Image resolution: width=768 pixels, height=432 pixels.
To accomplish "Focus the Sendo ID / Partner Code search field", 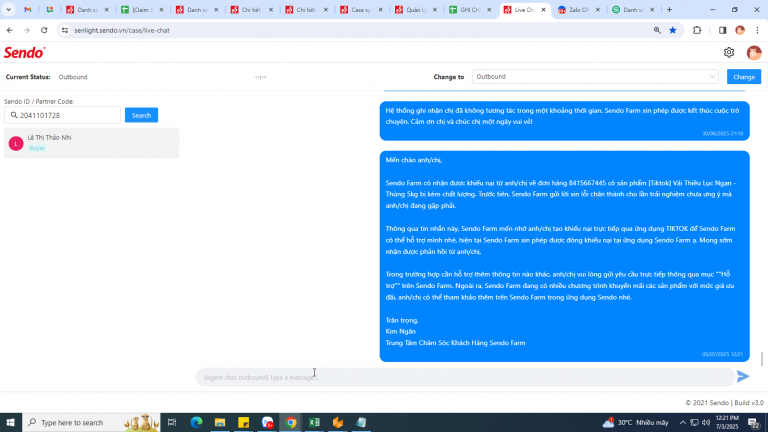I will (x=63, y=115).
